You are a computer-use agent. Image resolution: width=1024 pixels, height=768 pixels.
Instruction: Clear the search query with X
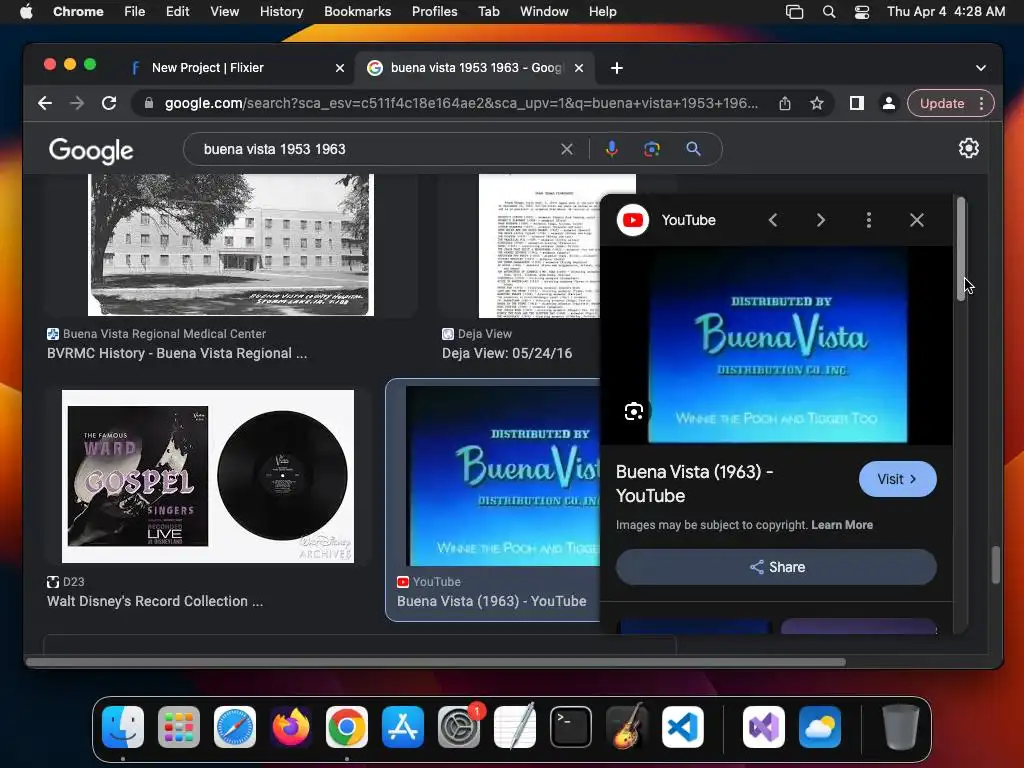tap(567, 150)
